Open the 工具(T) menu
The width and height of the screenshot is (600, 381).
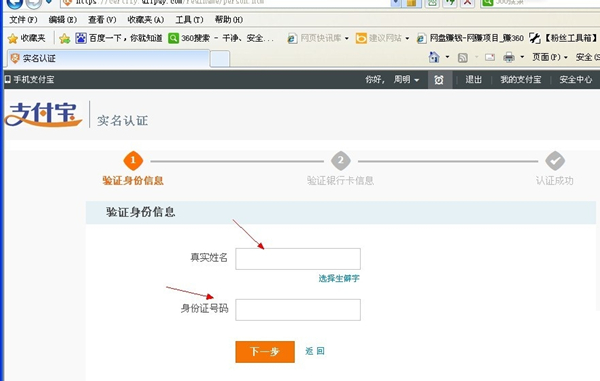click(x=189, y=20)
